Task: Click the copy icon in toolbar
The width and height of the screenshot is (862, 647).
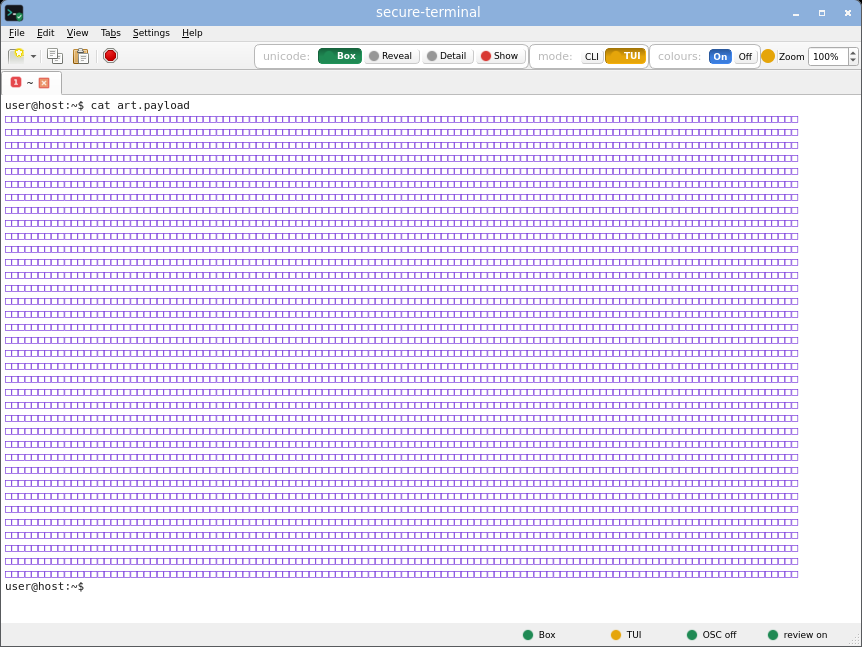Action: click(55, 56)
